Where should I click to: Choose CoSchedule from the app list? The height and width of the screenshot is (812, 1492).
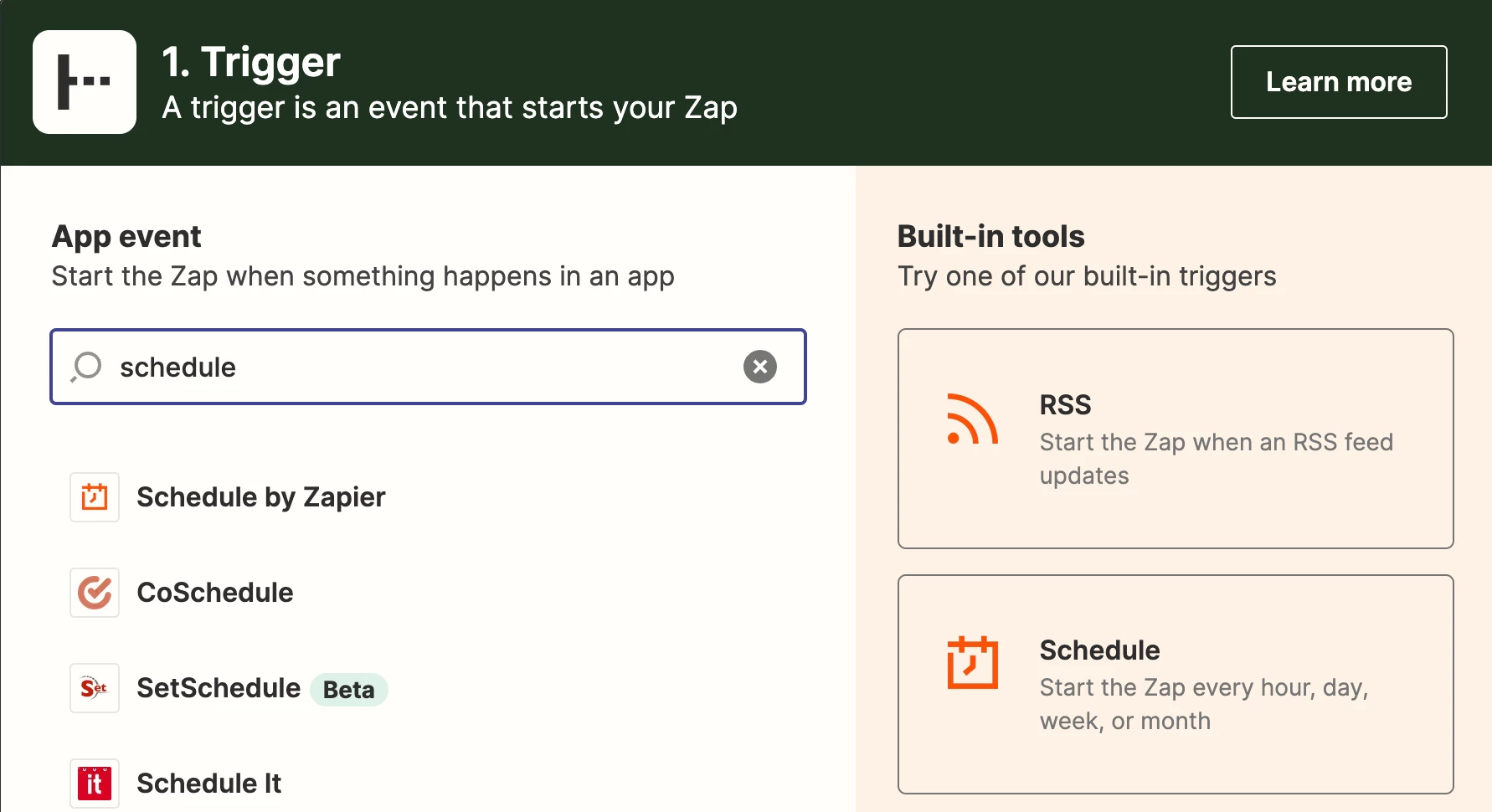point(215,593)
